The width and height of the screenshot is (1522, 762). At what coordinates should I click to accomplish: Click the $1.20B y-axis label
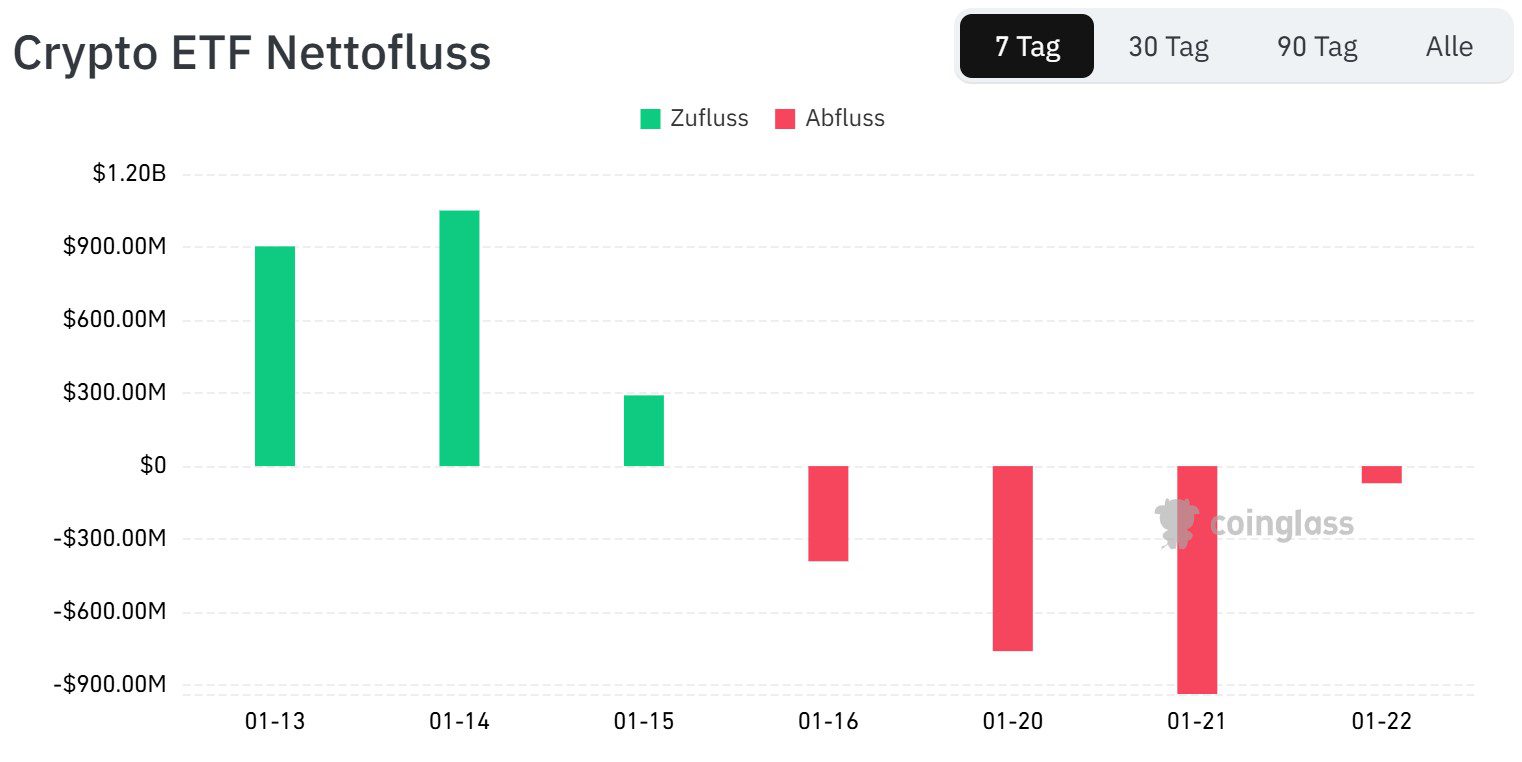click(x=129, y=174)
